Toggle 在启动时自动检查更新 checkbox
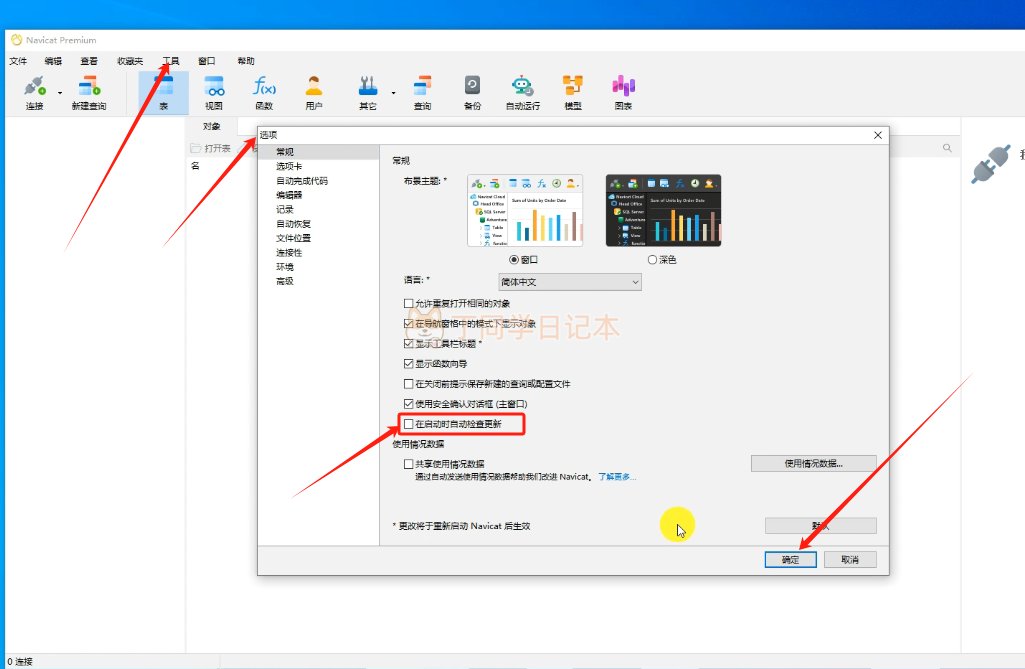 click(x=409, y=424)
